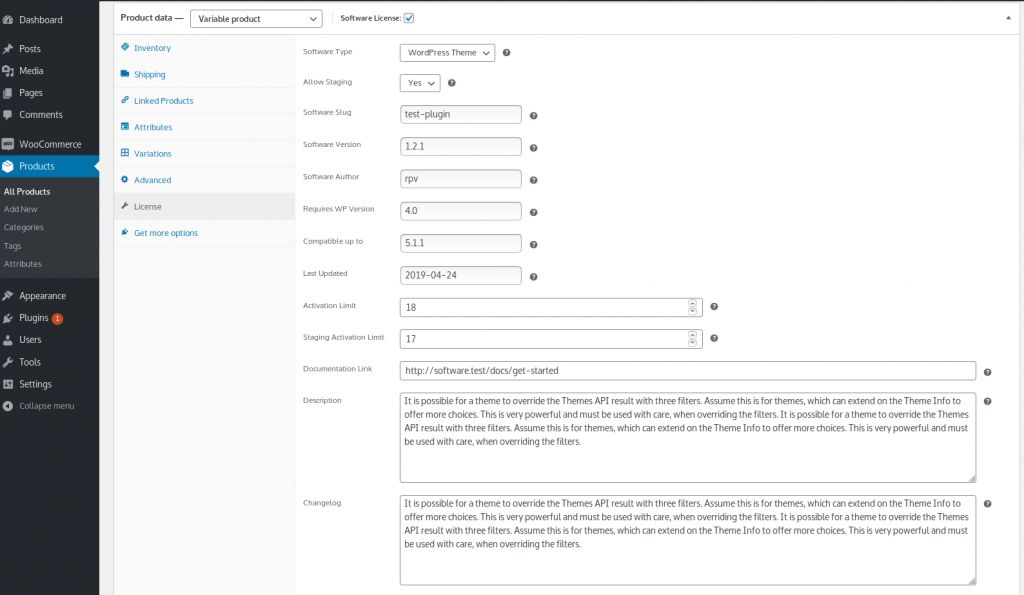Click the Activation Limit number field

click(x=551, y=307)
